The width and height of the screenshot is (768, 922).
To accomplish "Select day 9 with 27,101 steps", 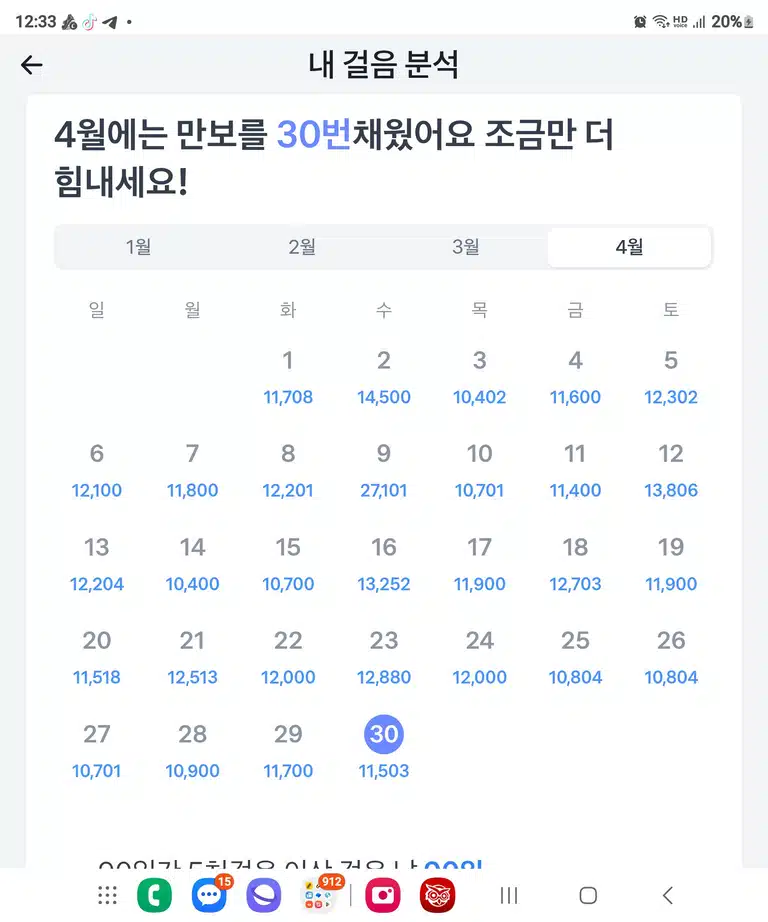I will [384, 470].
